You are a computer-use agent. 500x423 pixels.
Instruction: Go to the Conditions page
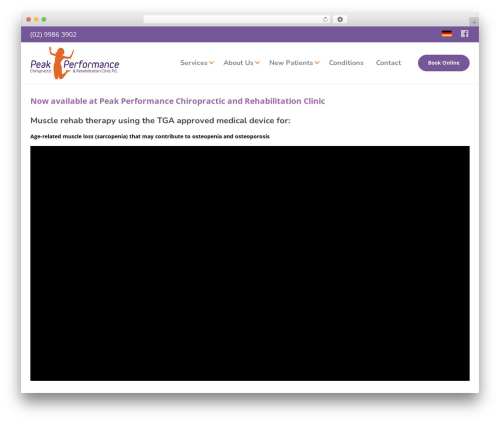(346, 63)
